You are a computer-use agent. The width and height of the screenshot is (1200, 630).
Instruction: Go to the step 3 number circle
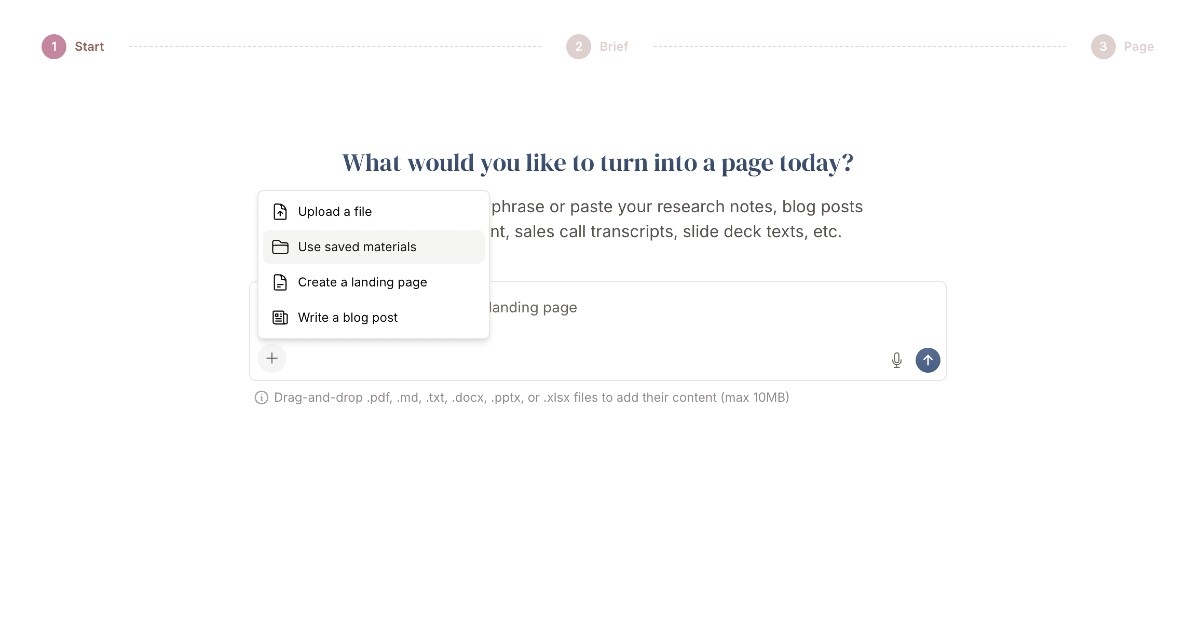tap(1103, 47)
